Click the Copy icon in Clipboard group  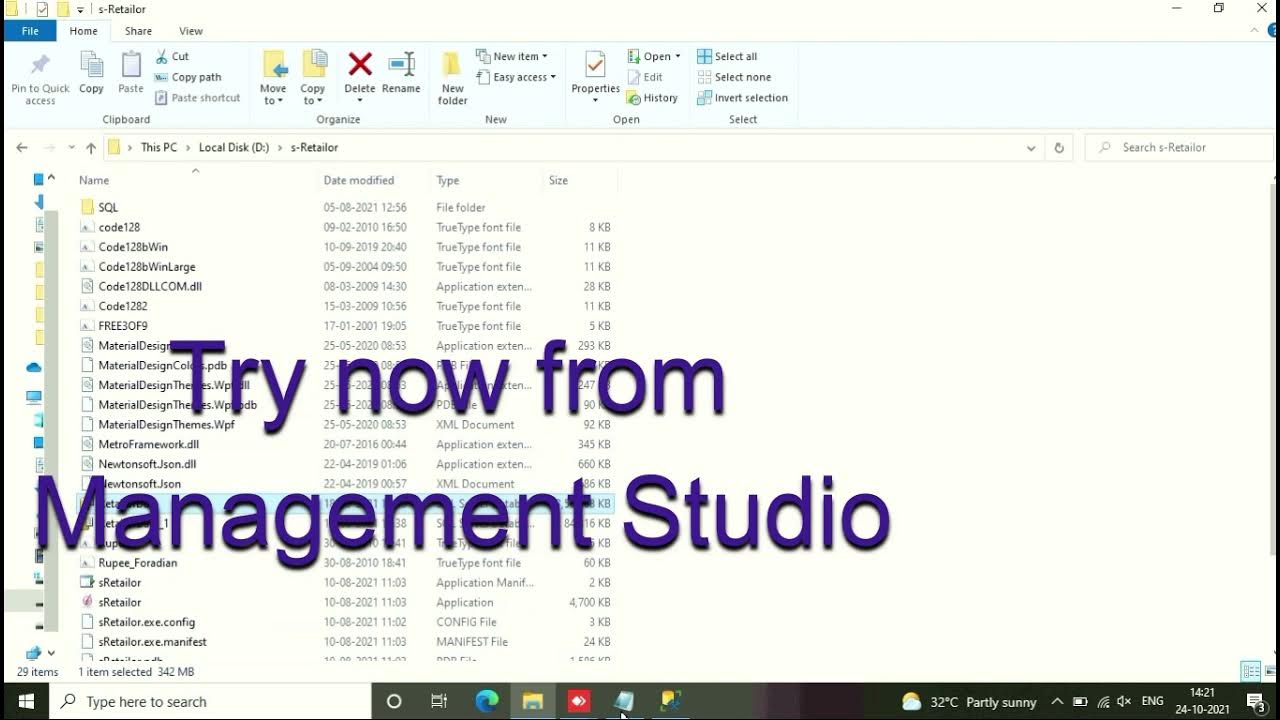tap(91, 65)
